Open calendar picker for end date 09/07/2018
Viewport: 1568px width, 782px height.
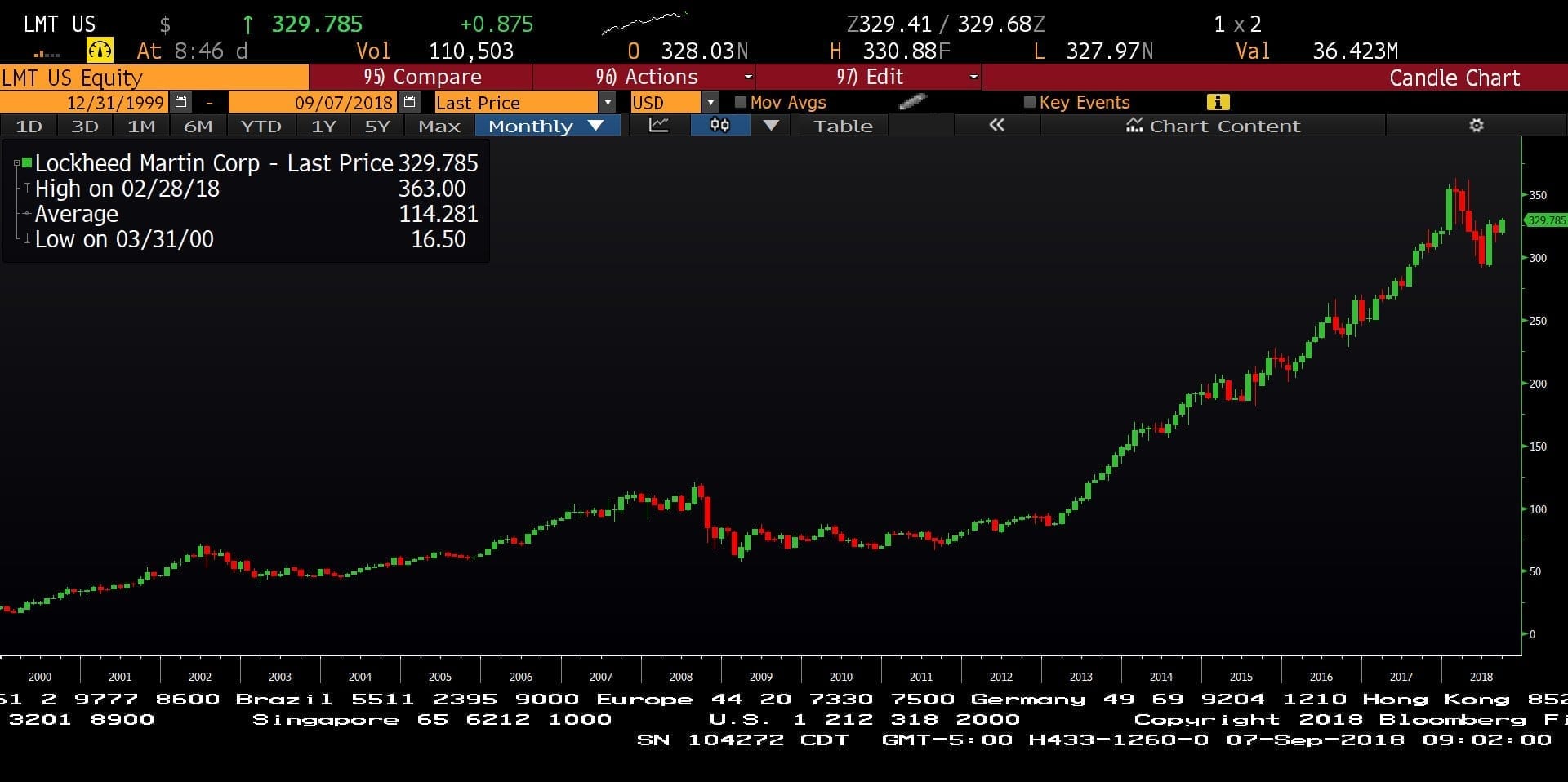(x=410, y=102)
